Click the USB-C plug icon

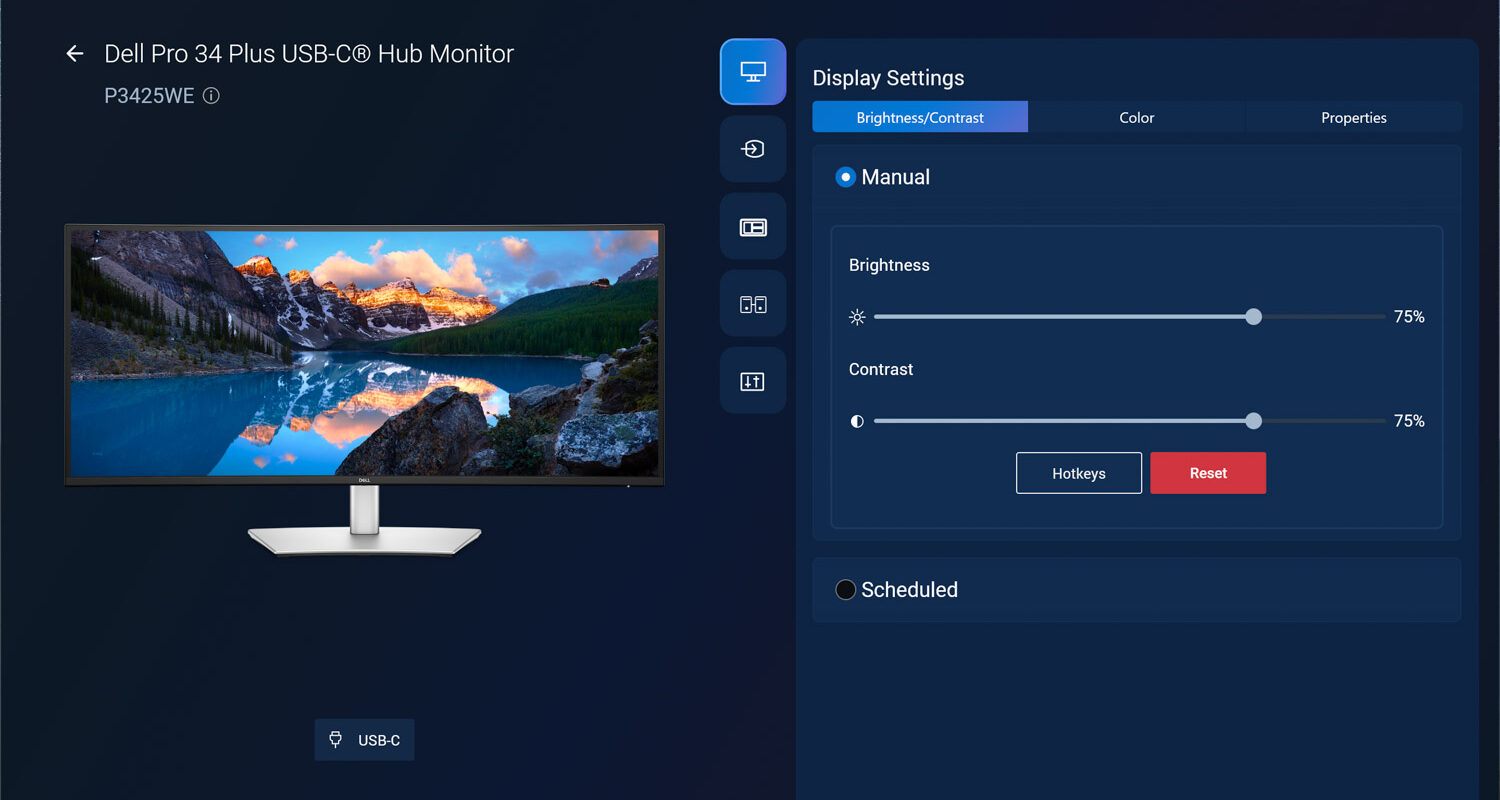point(336,740)
